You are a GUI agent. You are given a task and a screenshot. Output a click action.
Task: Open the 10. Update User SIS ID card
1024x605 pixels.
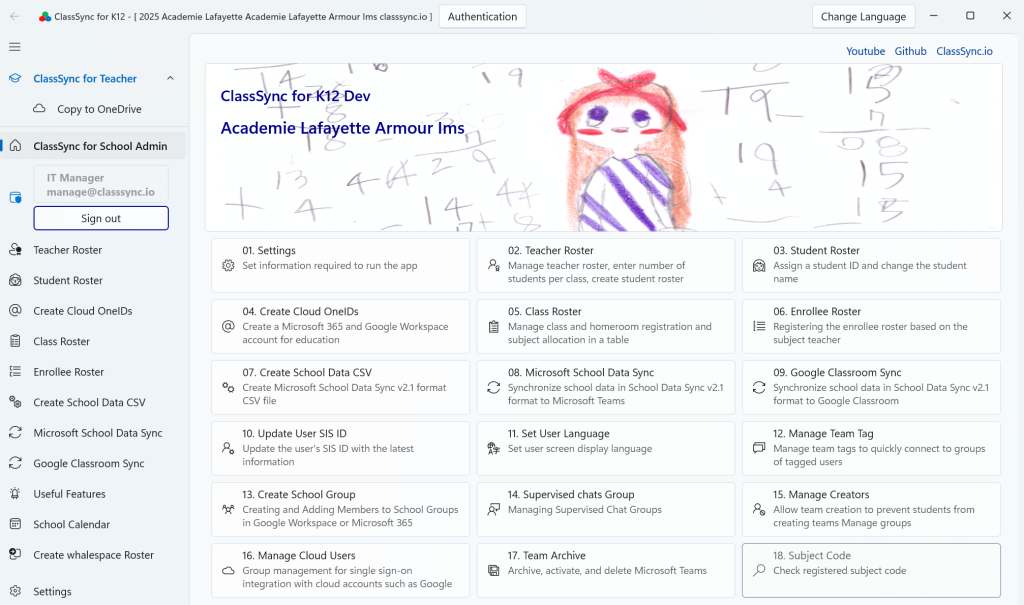click(340, 448)
